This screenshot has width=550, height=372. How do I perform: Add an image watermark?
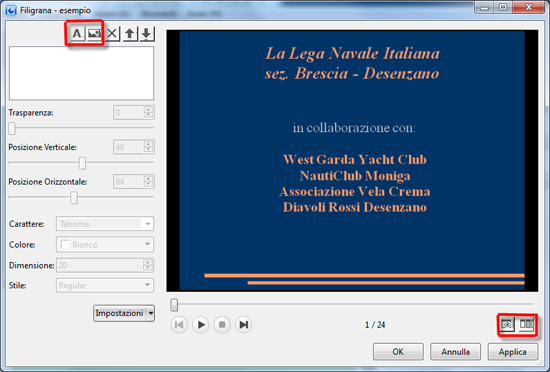(94, 34)
